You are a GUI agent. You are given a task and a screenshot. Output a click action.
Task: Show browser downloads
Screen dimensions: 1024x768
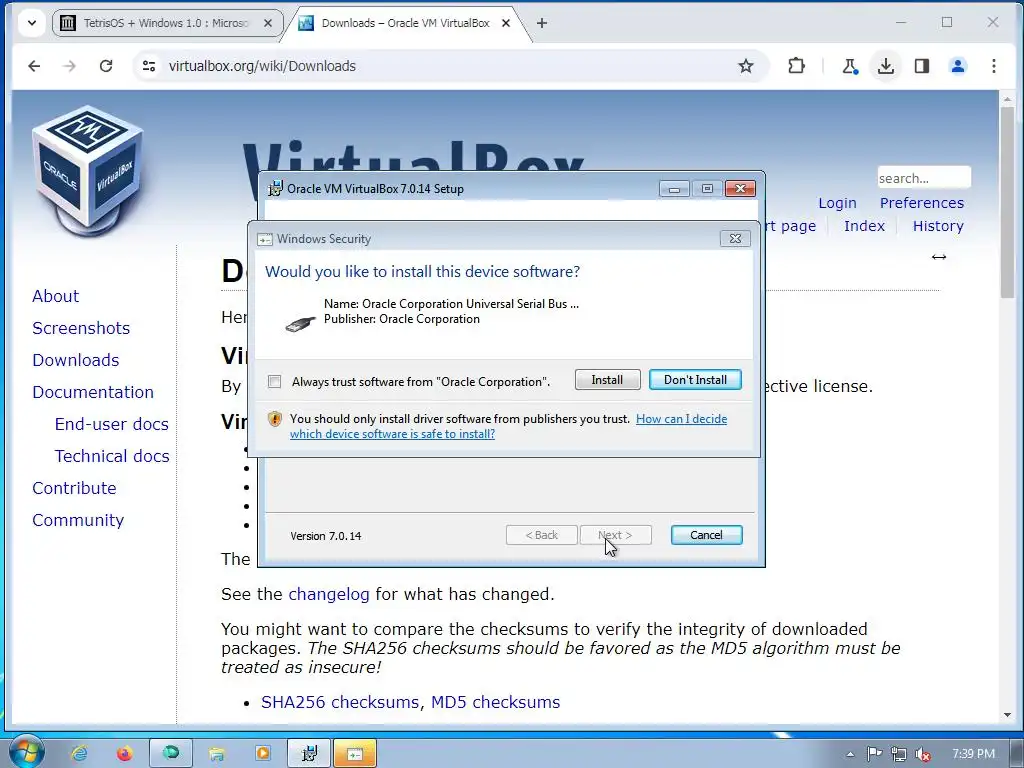tap(886, 66)
